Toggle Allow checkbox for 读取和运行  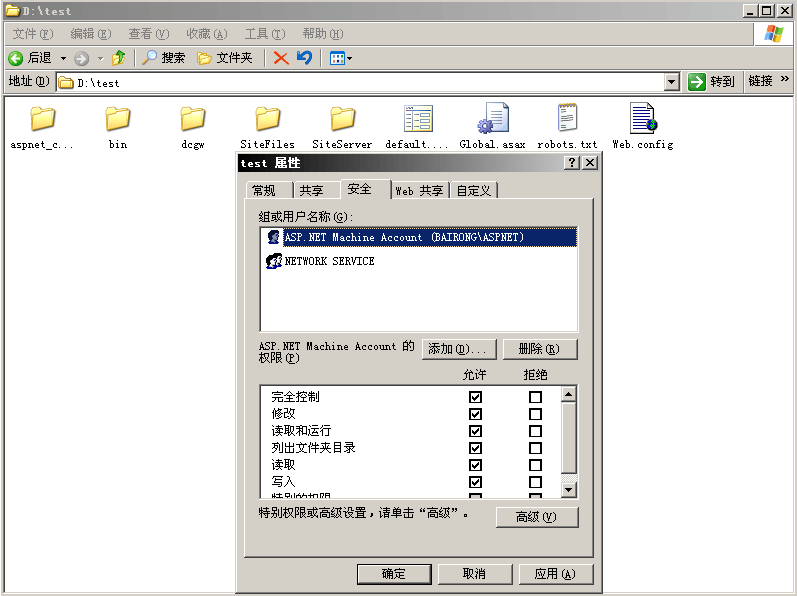point(475,431)
